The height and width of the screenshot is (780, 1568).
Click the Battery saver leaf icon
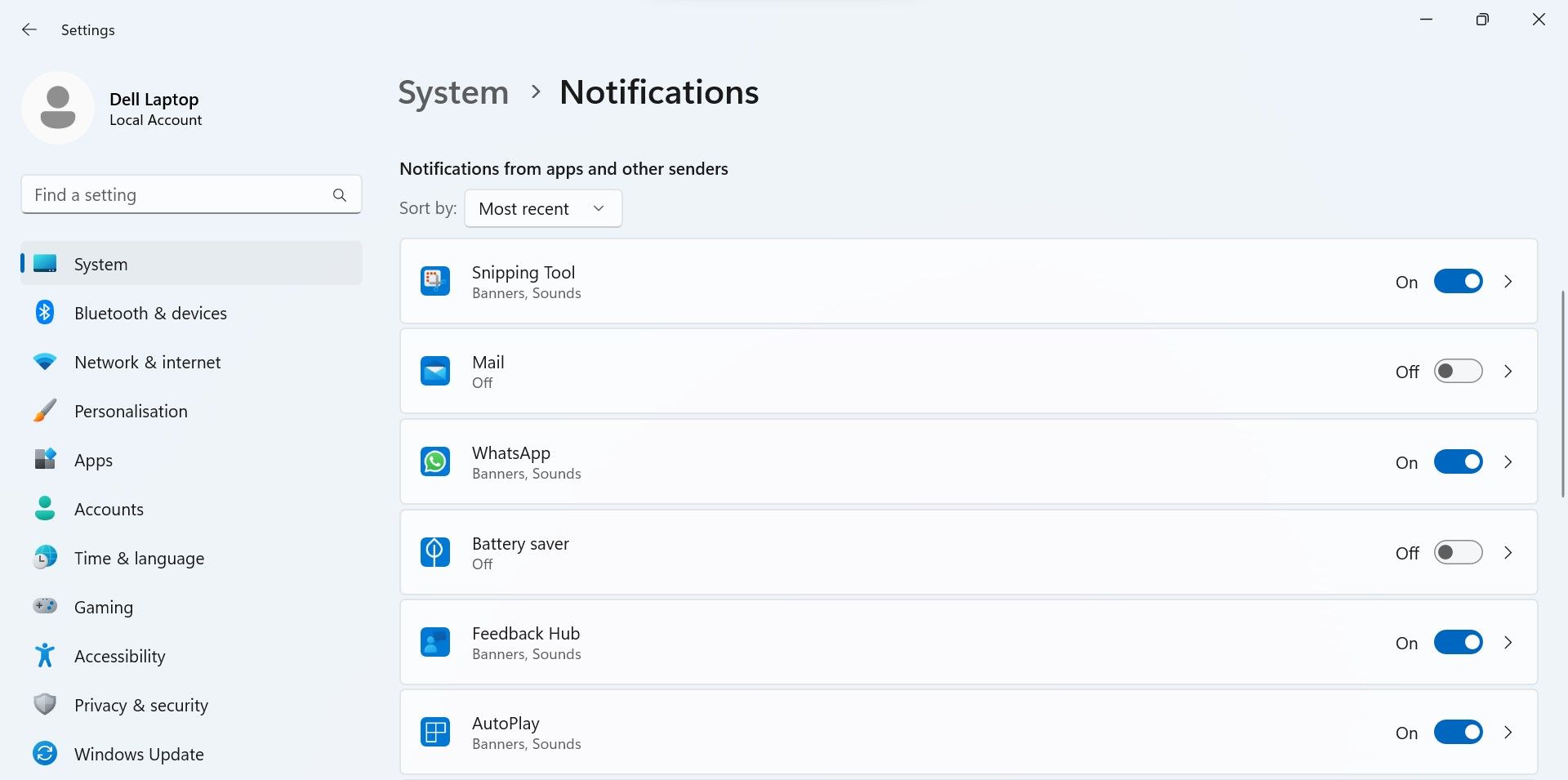(434, 552)
